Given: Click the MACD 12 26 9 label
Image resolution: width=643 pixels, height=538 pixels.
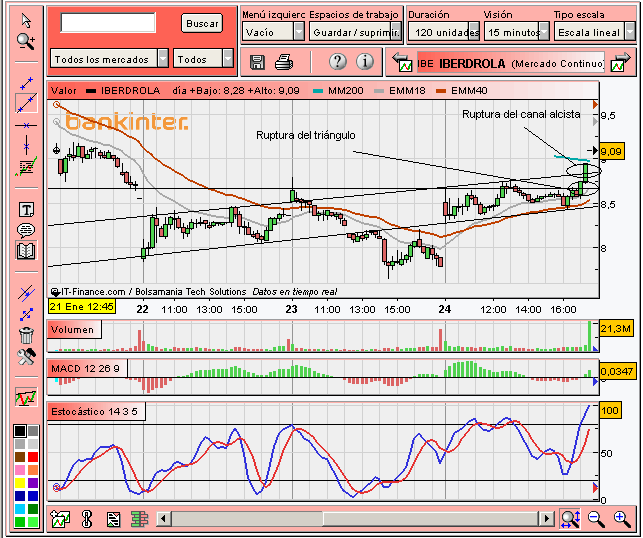Looking at the screenshot, I should pyautogui.click(x=87, y=368).
